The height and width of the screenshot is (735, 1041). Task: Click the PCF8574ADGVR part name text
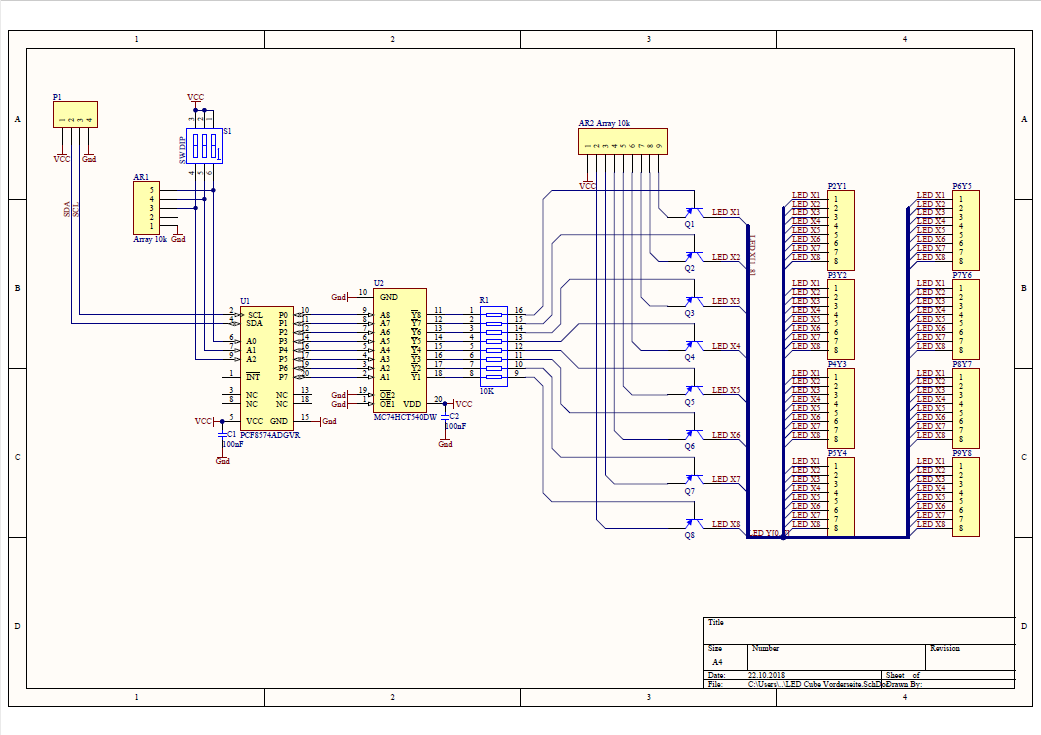point(270,436)
